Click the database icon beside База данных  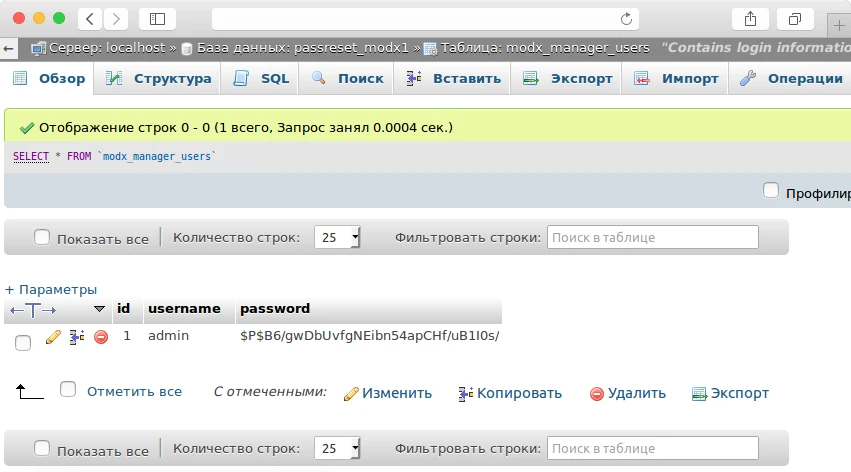187,49
